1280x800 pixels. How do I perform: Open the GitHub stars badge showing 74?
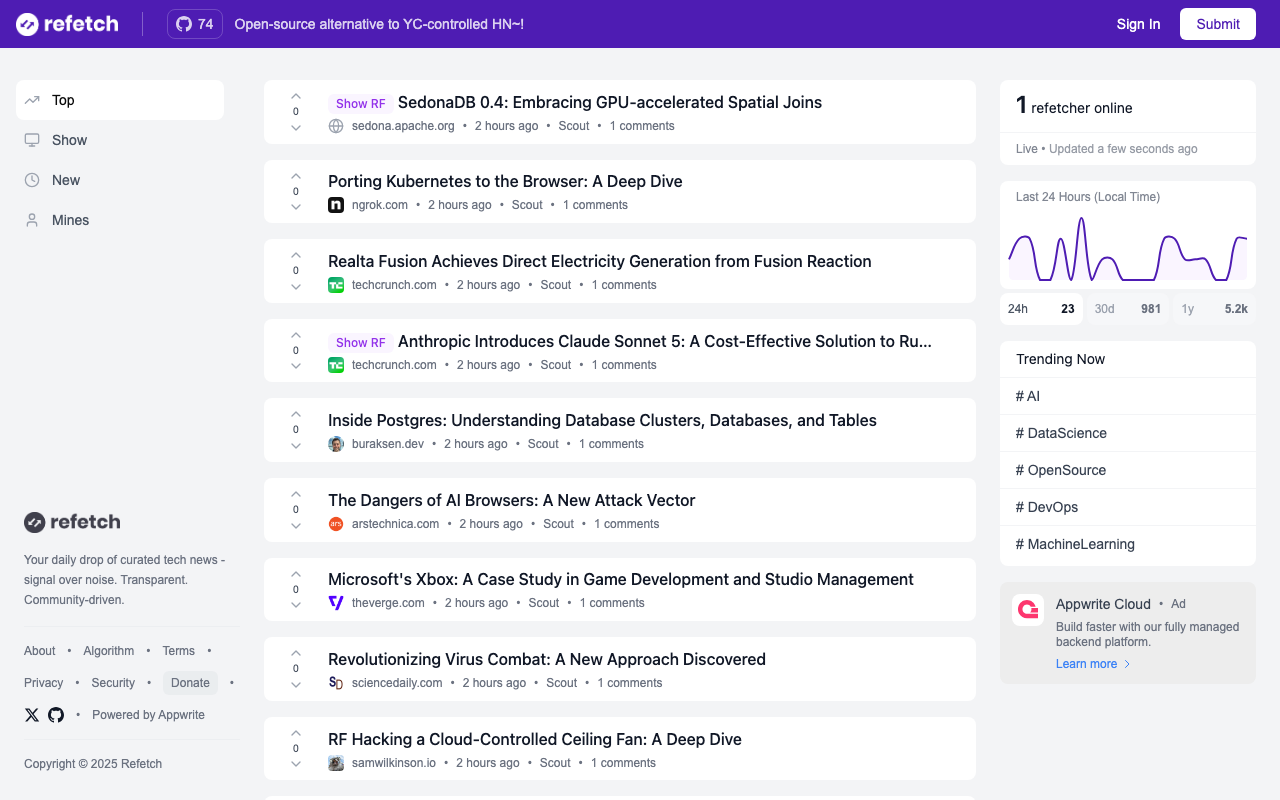tap(195, 24)
